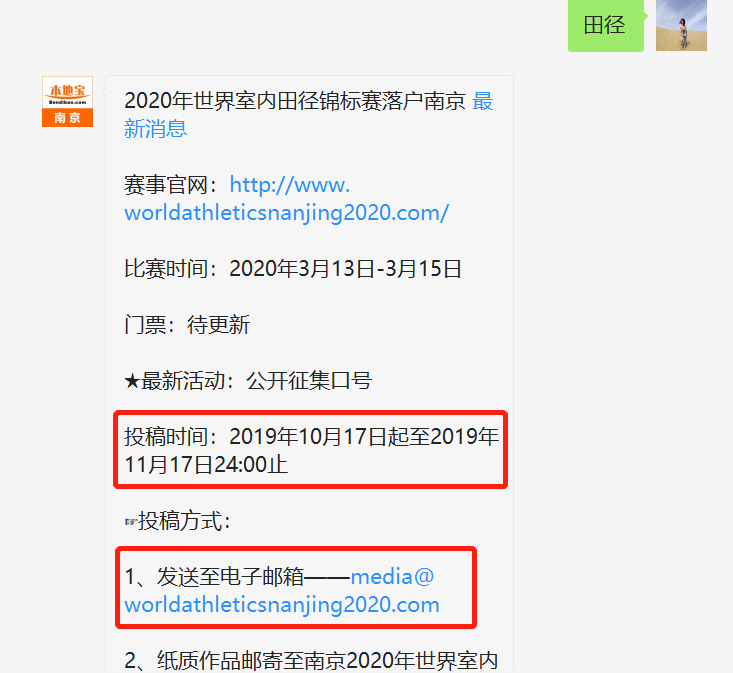Click the 本地宝 南京 account avatar

[67, 101]
